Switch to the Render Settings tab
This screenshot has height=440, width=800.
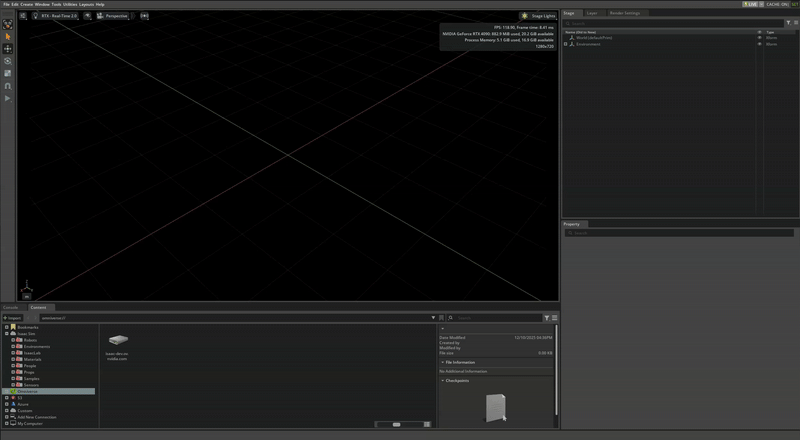625,13
